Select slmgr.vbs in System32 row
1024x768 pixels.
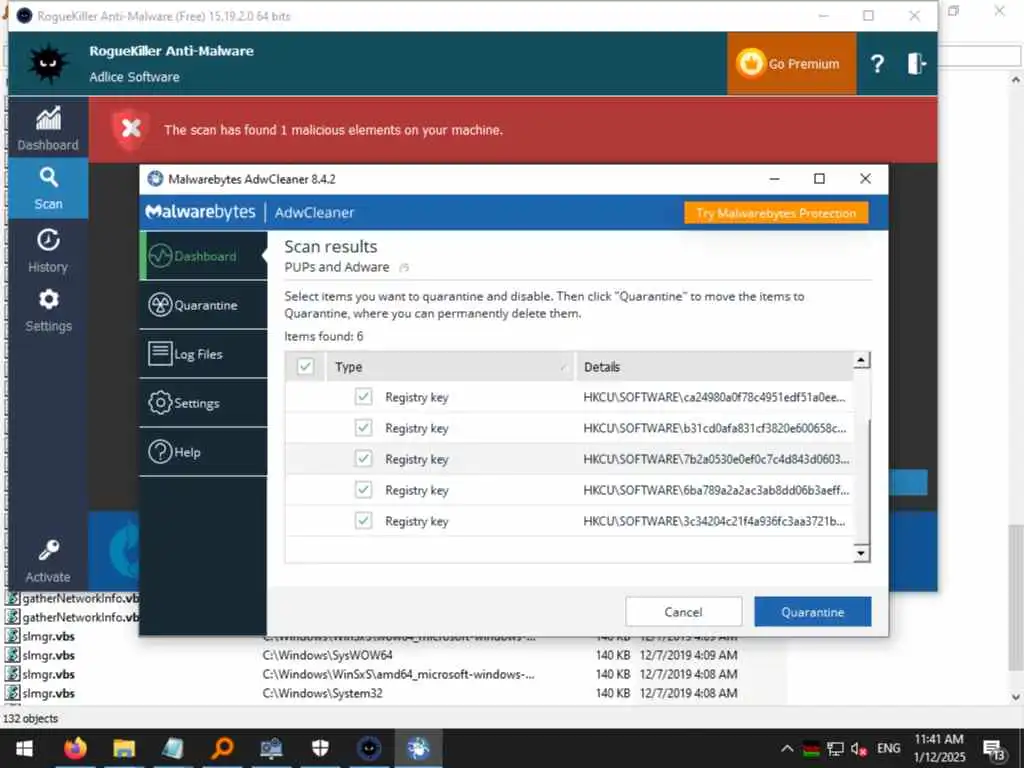tap(48, 693)
